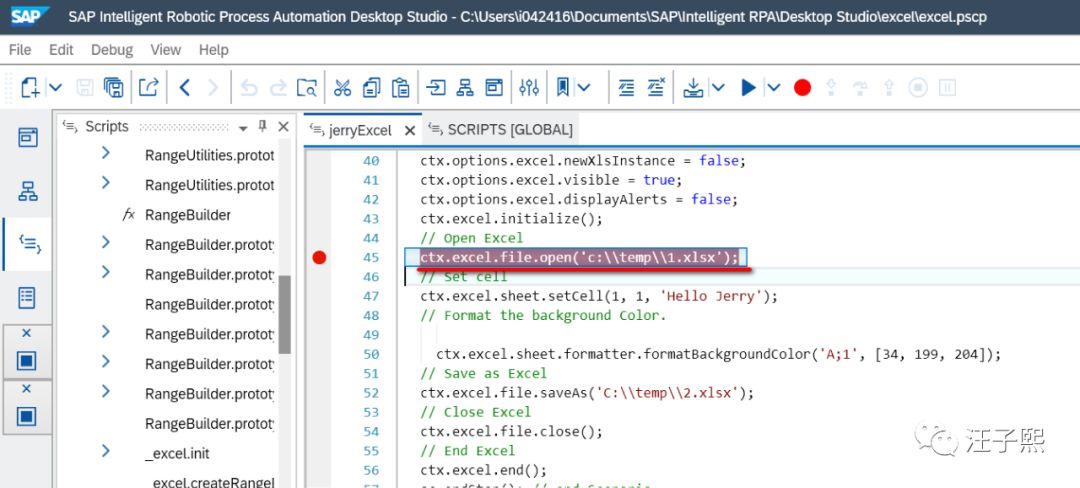Image resolution: width=1080 pixels, height=488 pixels.
Task: Click the Build download-tray icon
Action: 693,87
